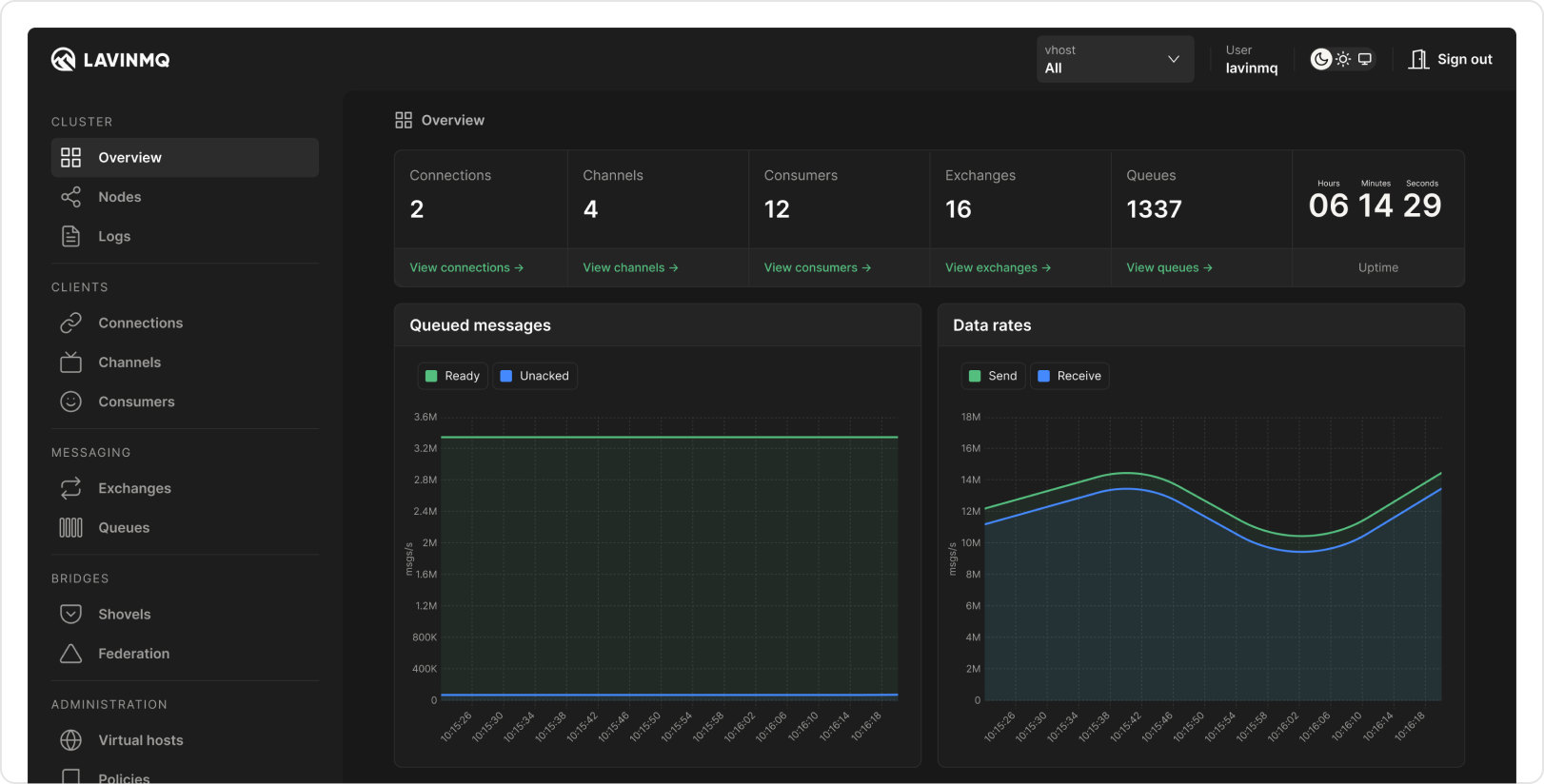Click the LavinMQ logo icon
Viewport: 1544px width, 784px height.
(x=63, y=60)
